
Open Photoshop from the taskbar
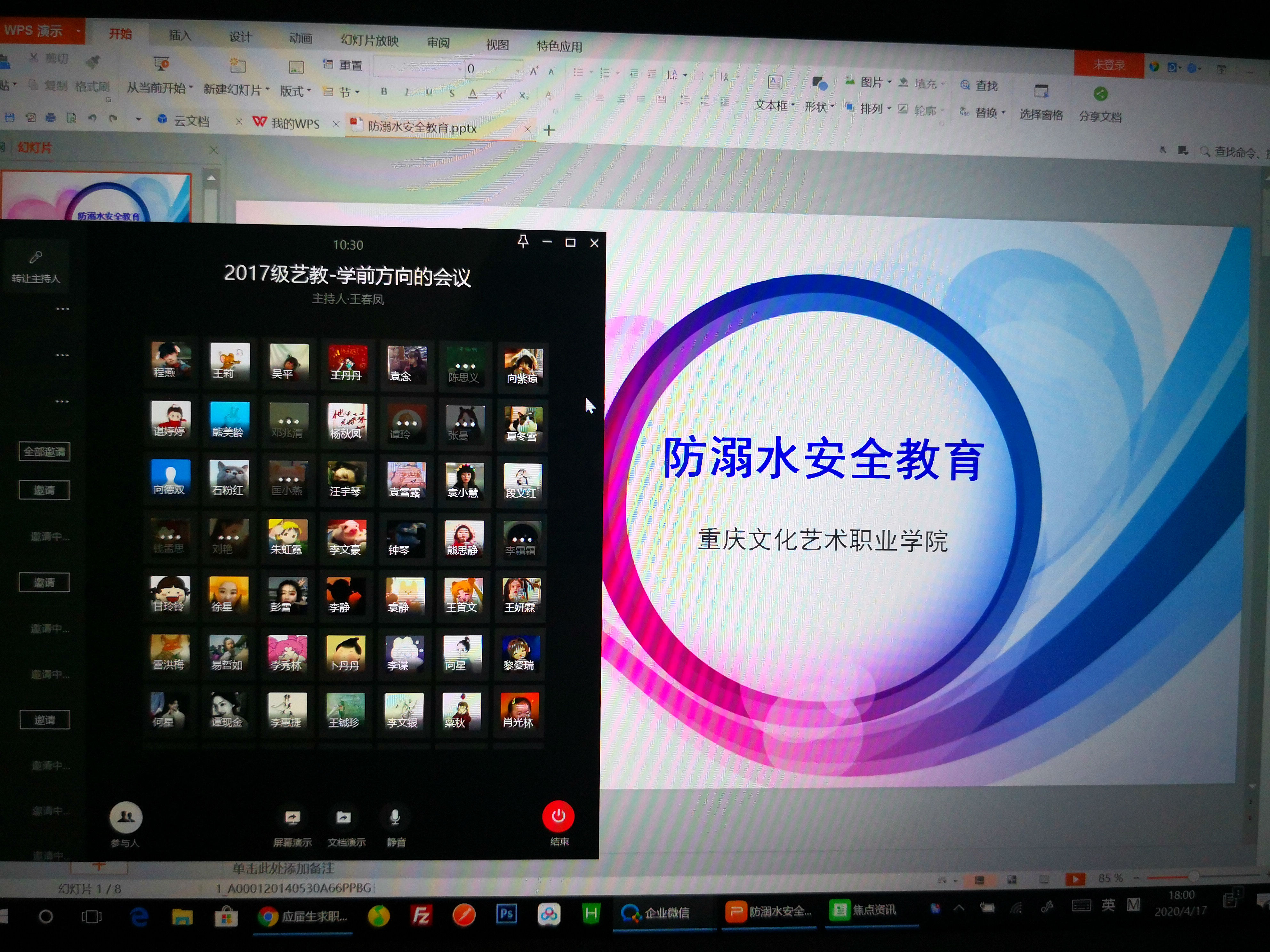(x=506, y=914)
